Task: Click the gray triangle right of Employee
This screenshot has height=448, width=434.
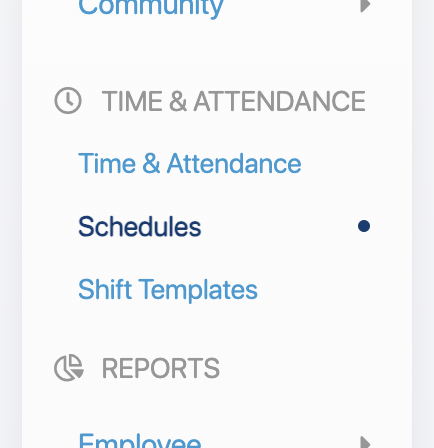Action: point(365,442)
